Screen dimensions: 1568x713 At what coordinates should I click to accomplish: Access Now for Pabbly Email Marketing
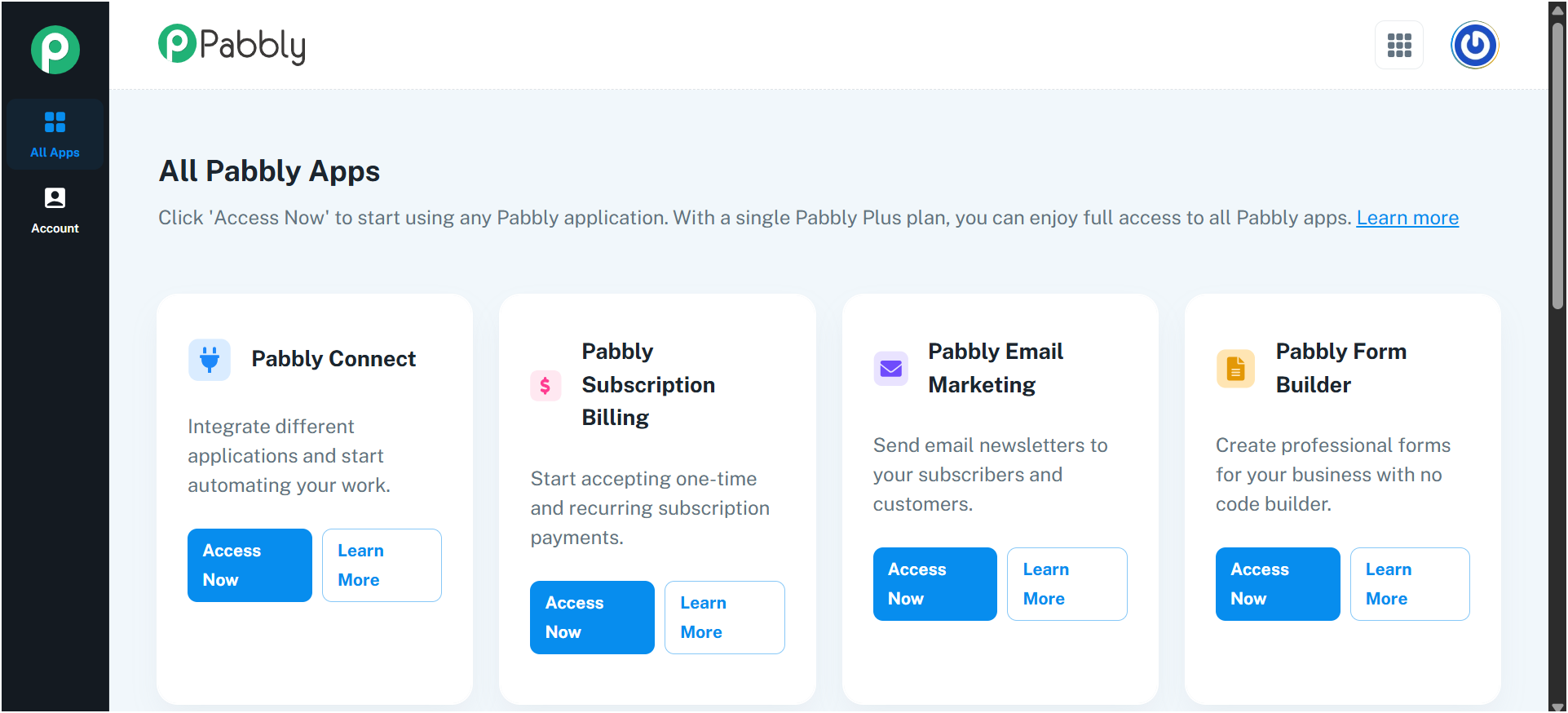pyautogui.click(x=934, y=584)
